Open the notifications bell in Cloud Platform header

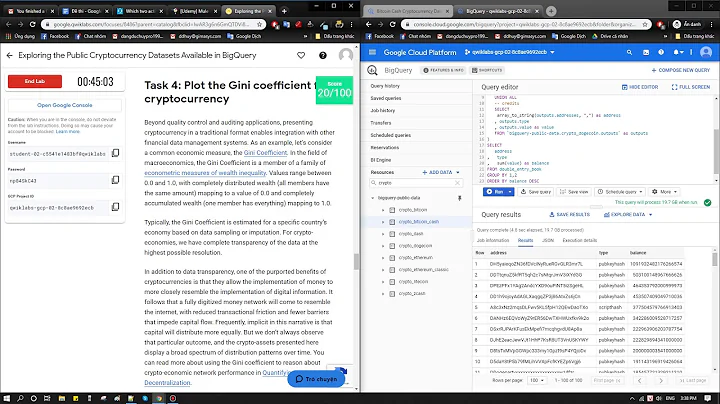click(676, 52)
